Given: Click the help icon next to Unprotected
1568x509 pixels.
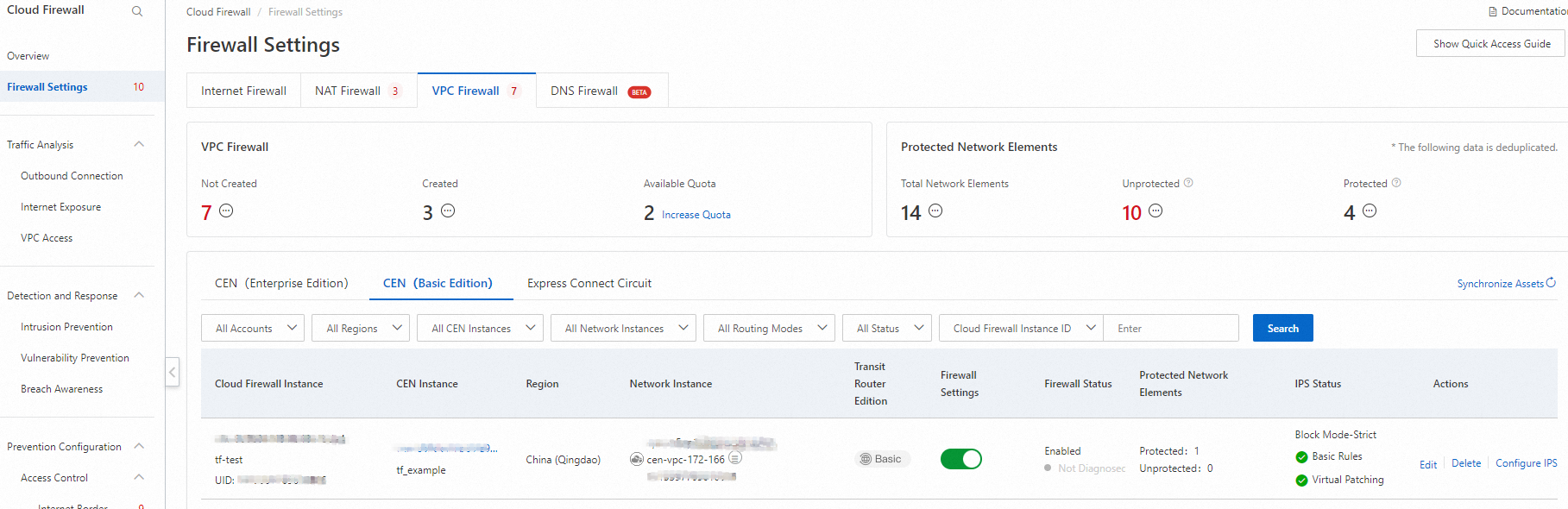Looking at the screenshot, I should click(x=1188, y=183).
